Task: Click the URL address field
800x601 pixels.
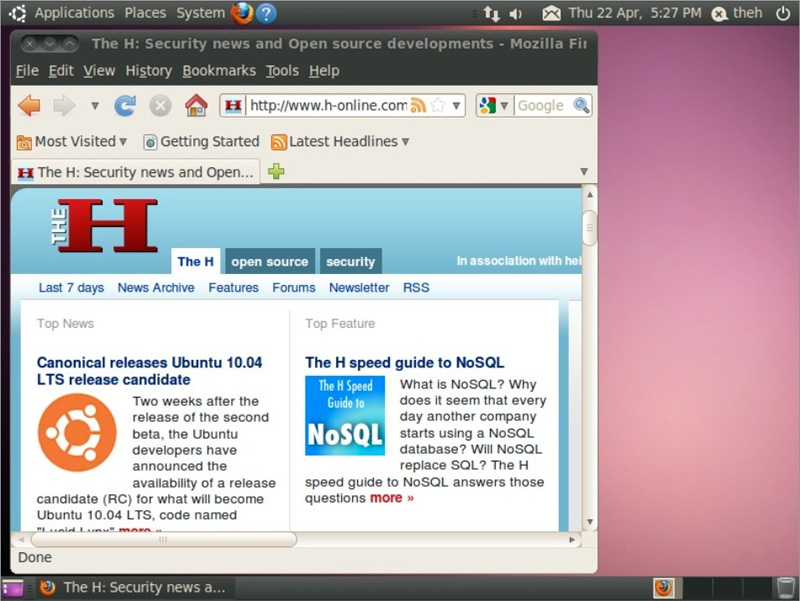Action: pos(328,106)
